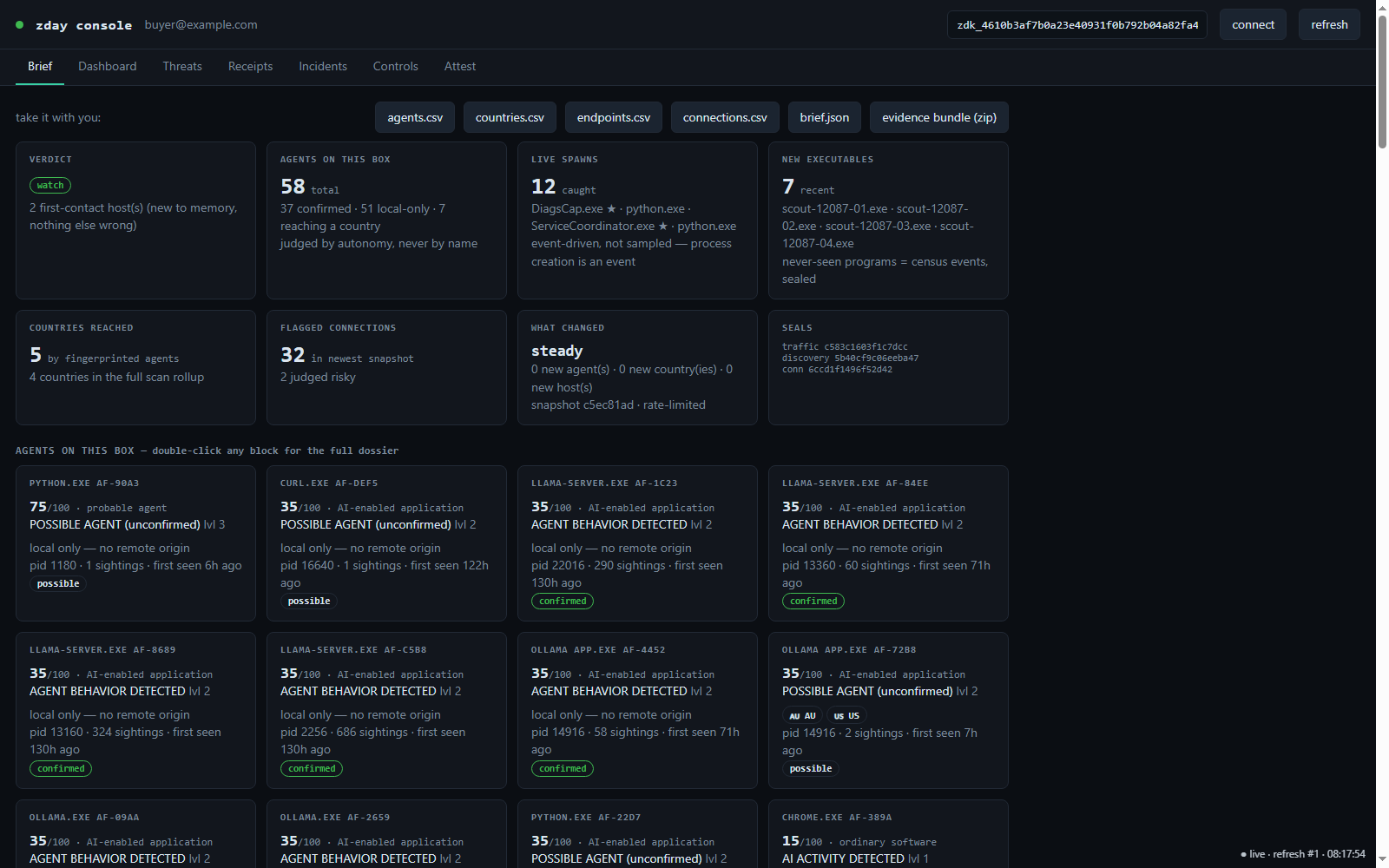Click the confirmed badge on AF-1C23
The image size is (1389, 868).
point(563,601)
